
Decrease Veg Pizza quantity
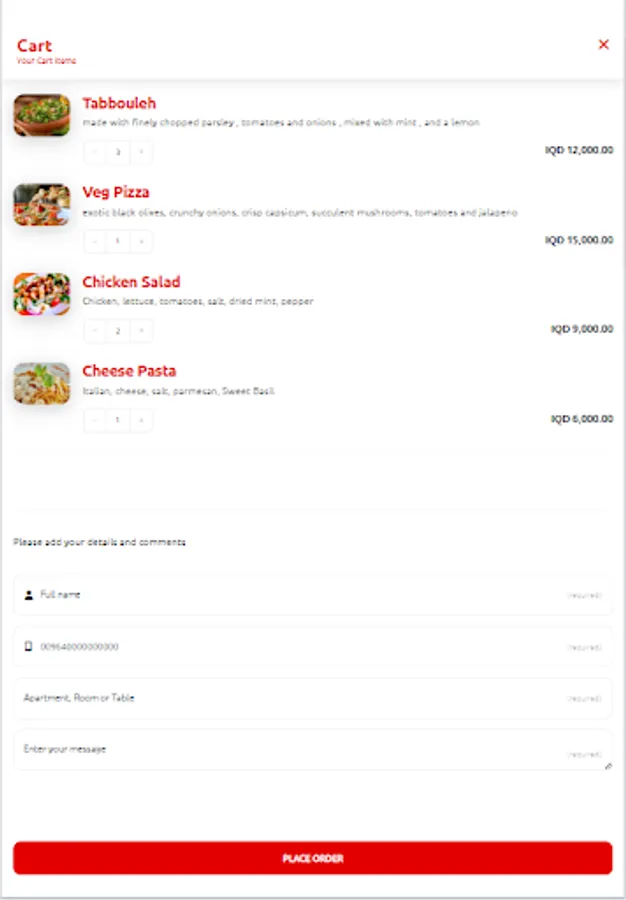coord(95,241)
